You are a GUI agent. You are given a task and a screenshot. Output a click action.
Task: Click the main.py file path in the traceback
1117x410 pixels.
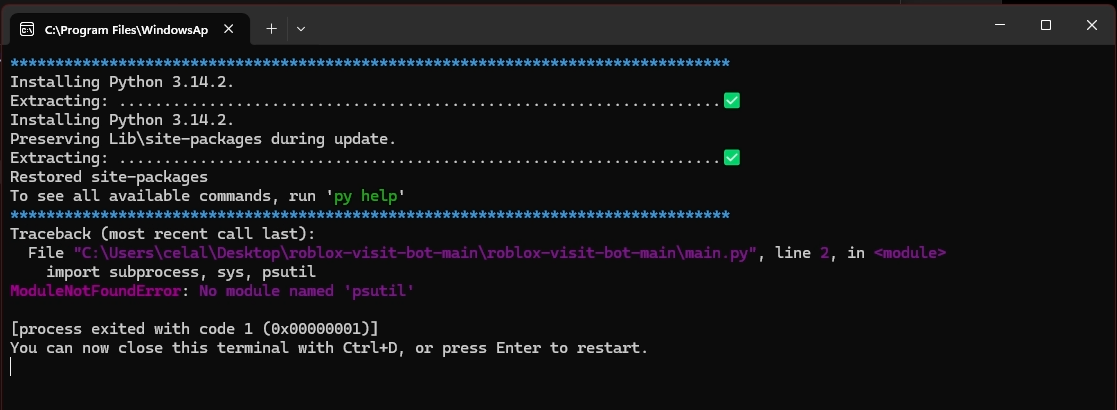click(x=415, y=253)
